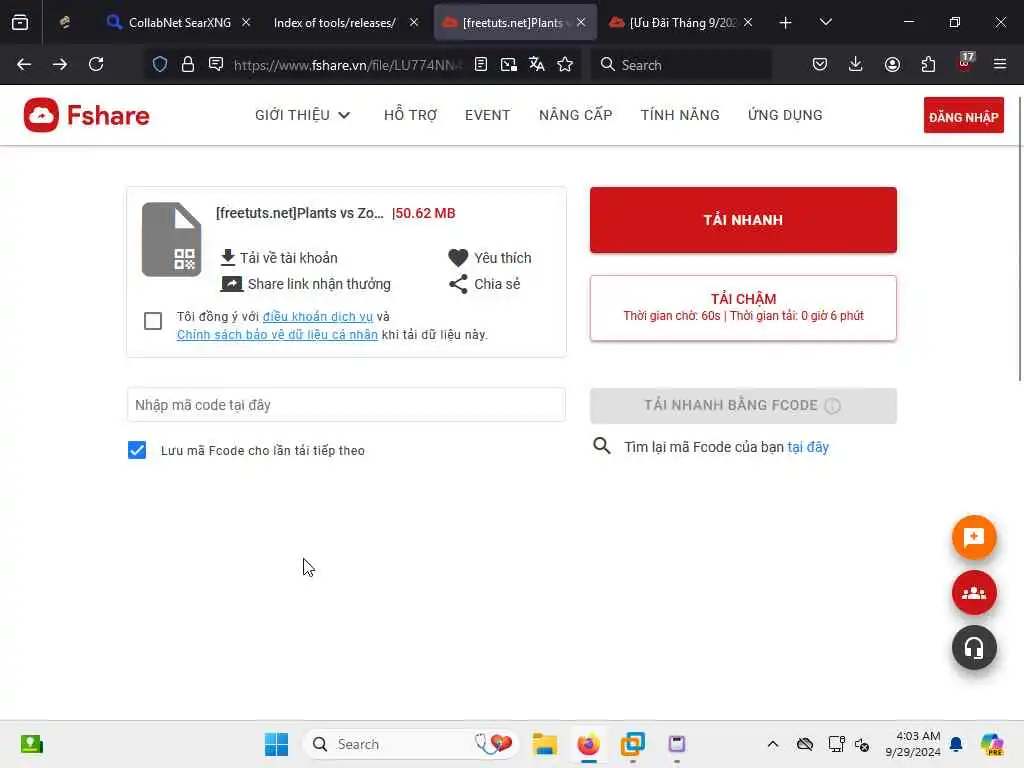Click Nhập mã code input field

[346, 405]
